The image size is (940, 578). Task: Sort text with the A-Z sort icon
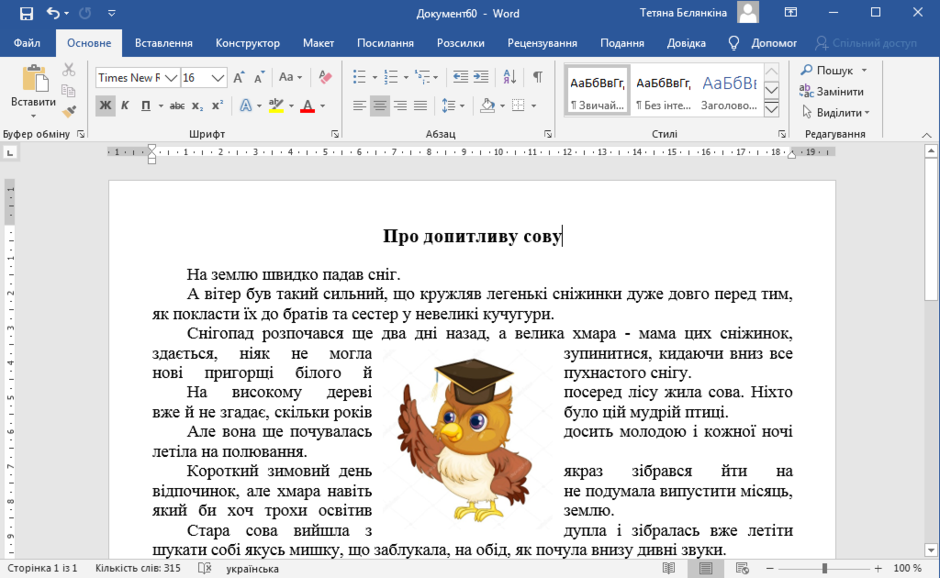click(510, 77)
